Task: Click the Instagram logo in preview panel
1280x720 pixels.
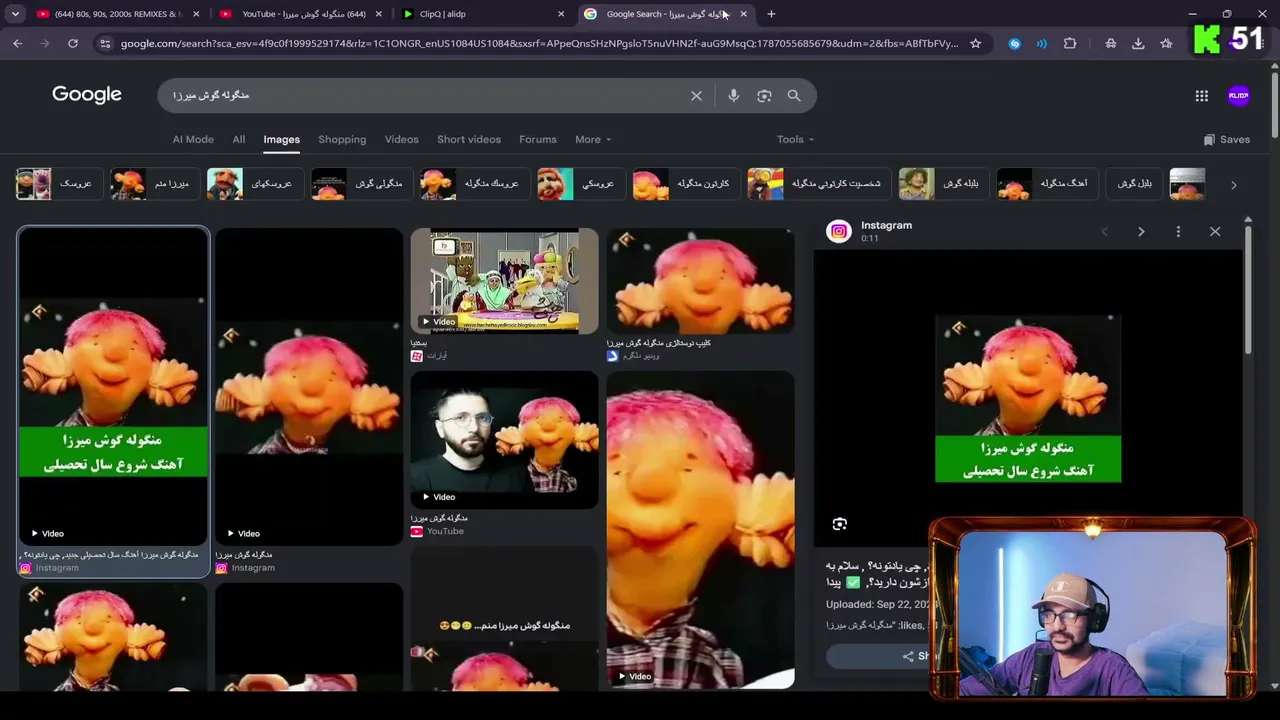Action: [x=839, y=231]
